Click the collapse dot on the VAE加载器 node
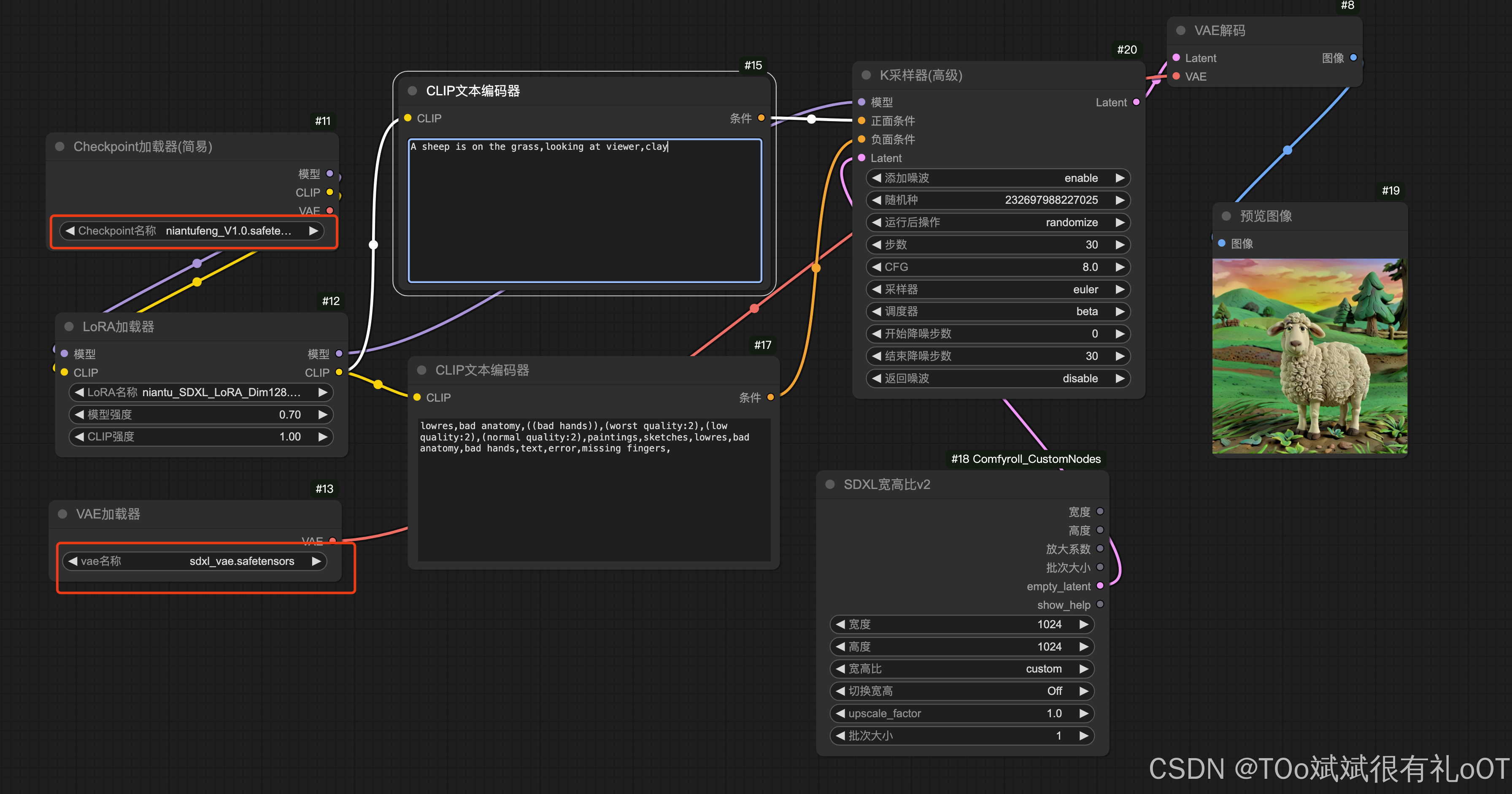 [63, 514]
